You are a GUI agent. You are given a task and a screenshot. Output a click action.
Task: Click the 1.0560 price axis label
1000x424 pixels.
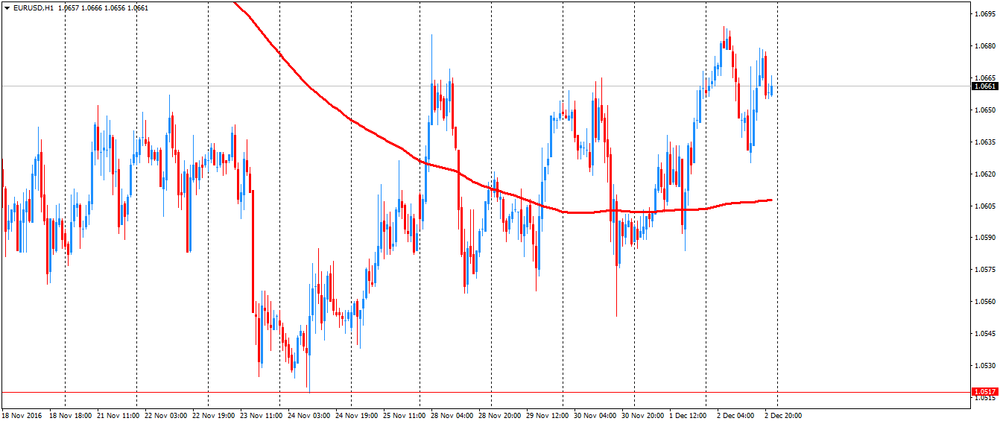[984, 302]
